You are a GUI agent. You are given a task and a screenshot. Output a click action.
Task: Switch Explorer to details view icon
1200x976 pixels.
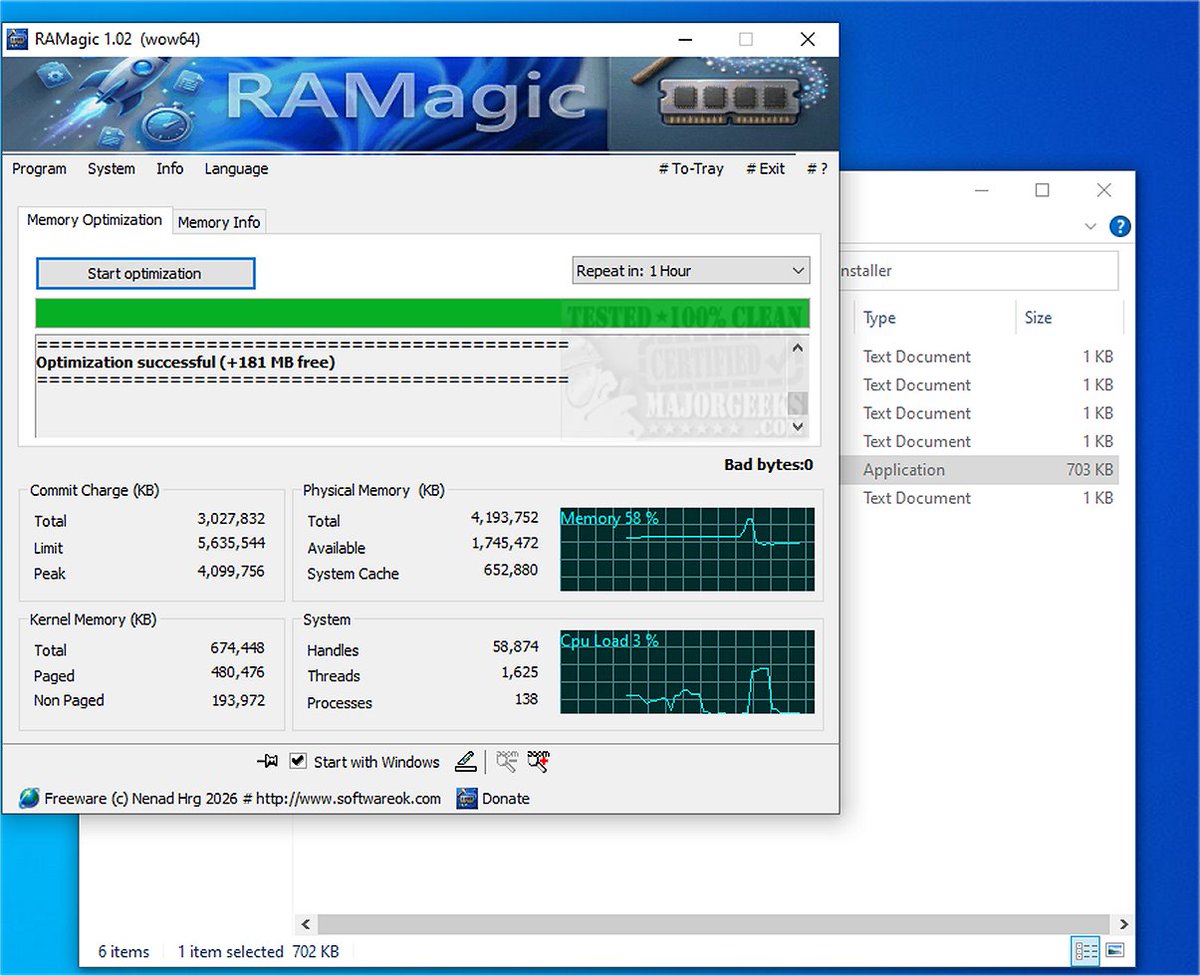(x=1086, y=950)
